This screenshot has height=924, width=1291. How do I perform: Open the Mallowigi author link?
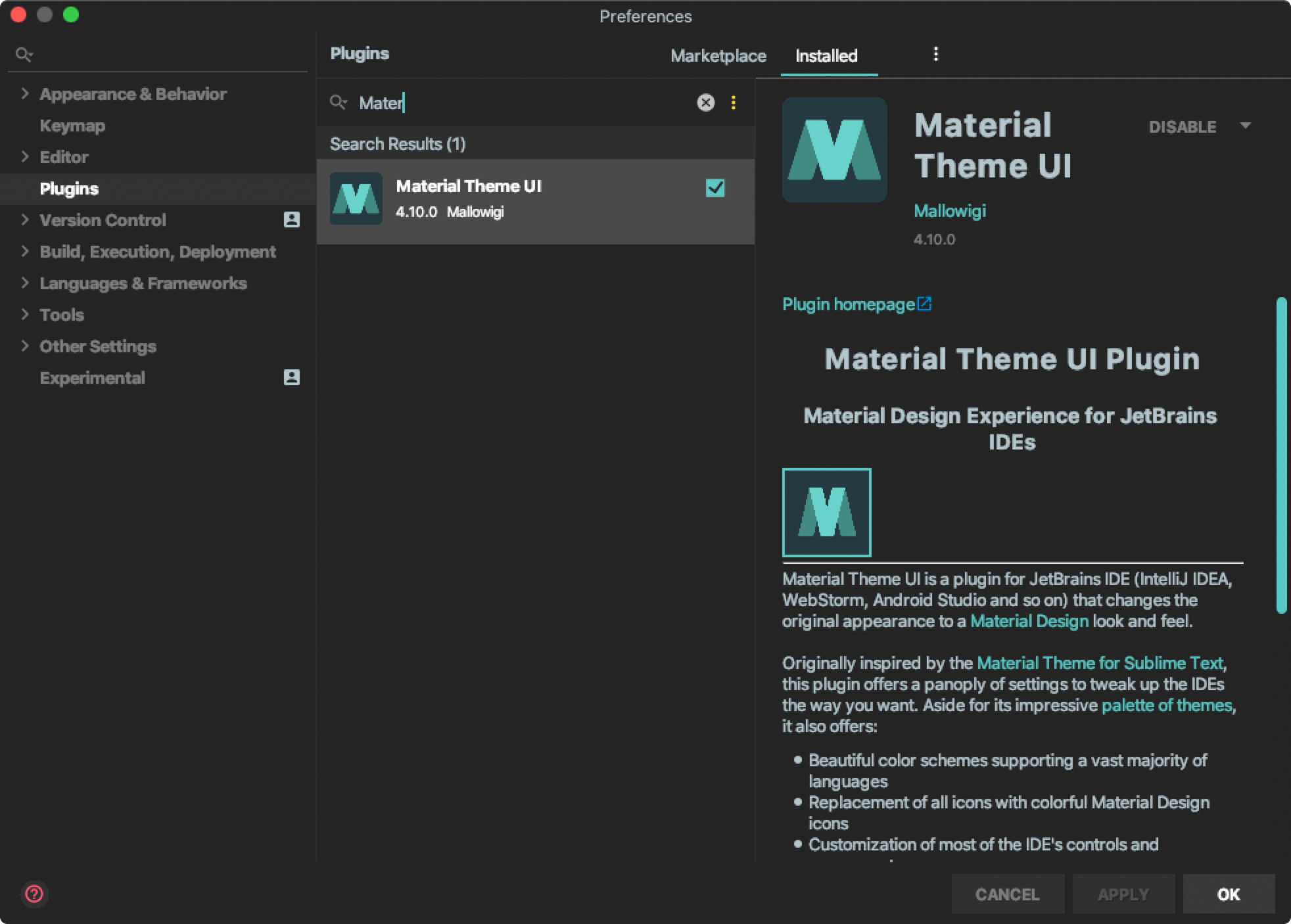tap(950, 211)
